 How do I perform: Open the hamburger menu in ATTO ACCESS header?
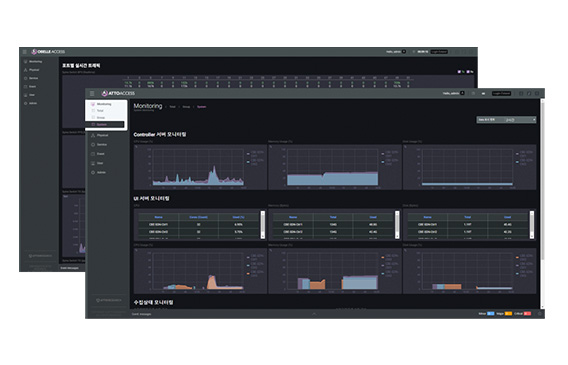point(92,93)
